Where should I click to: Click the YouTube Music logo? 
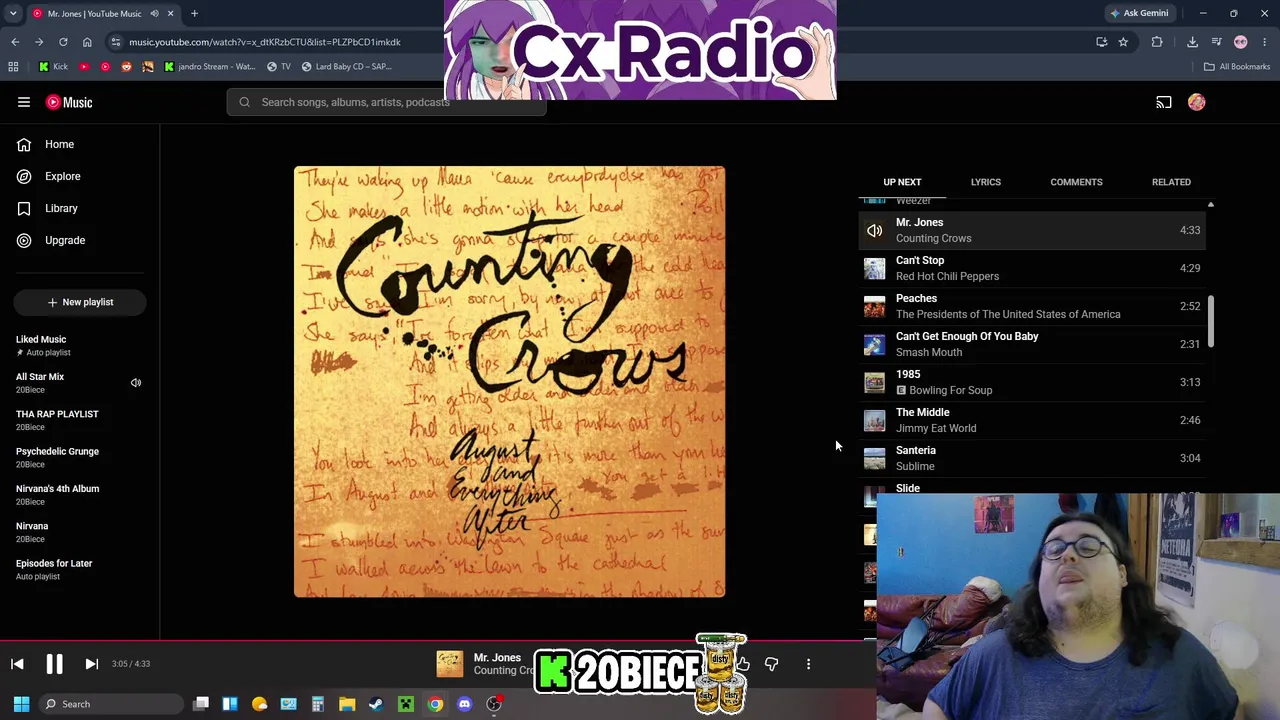point(69,102)
